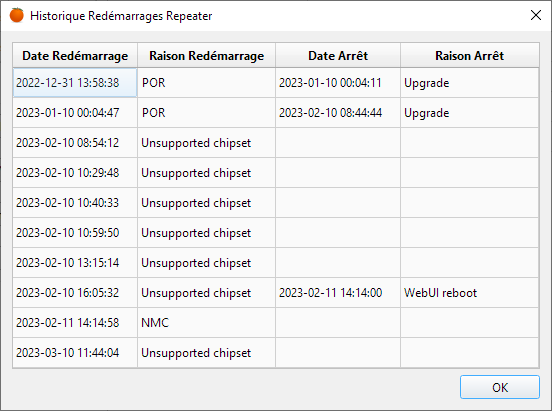Select the NMC restart reason cell
This screenshot has height=411, width=552.
click(x=206, y=323)
